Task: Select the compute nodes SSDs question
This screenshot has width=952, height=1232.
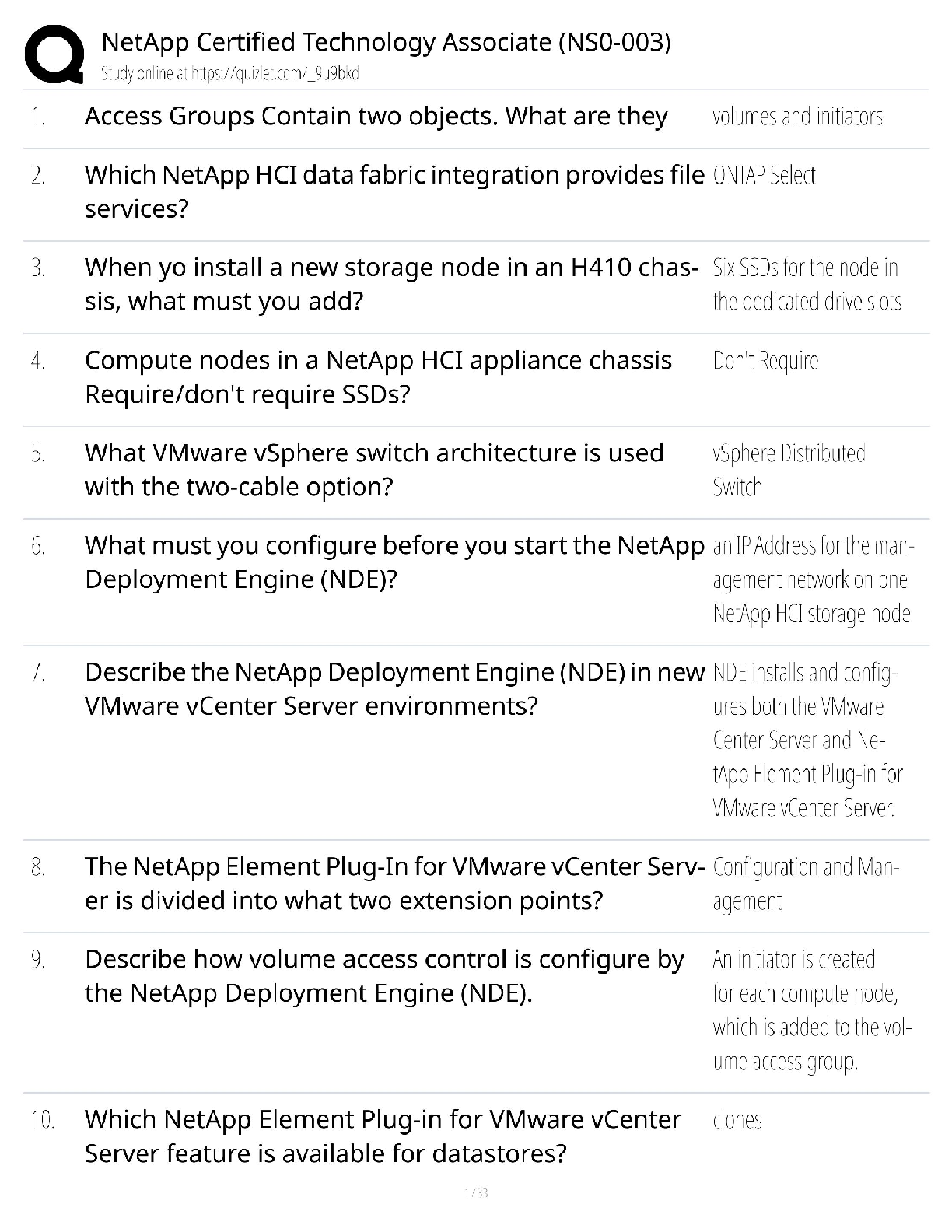Action: tap(378, 377)
